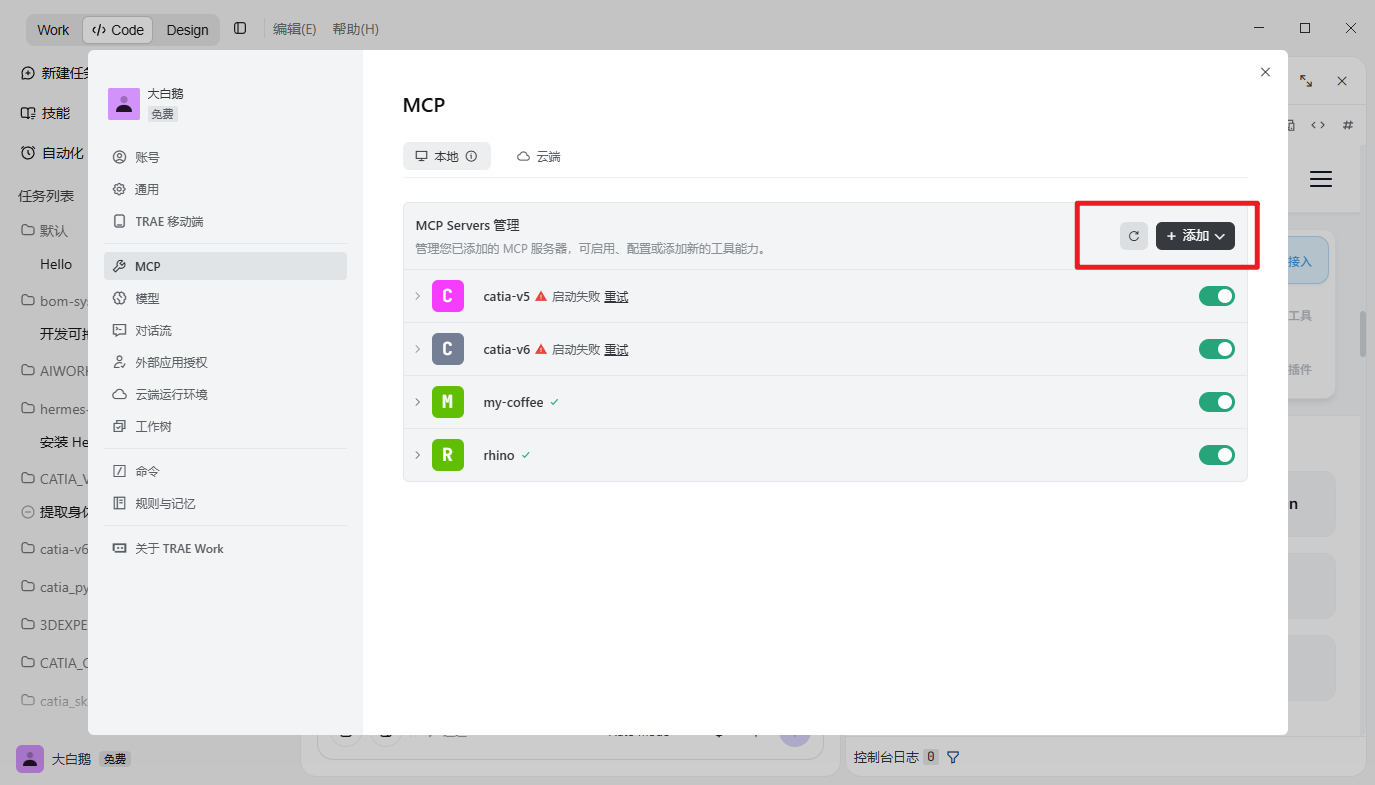Open 账号 settings section
This screenshot has width=1375, height=785.
225,157
